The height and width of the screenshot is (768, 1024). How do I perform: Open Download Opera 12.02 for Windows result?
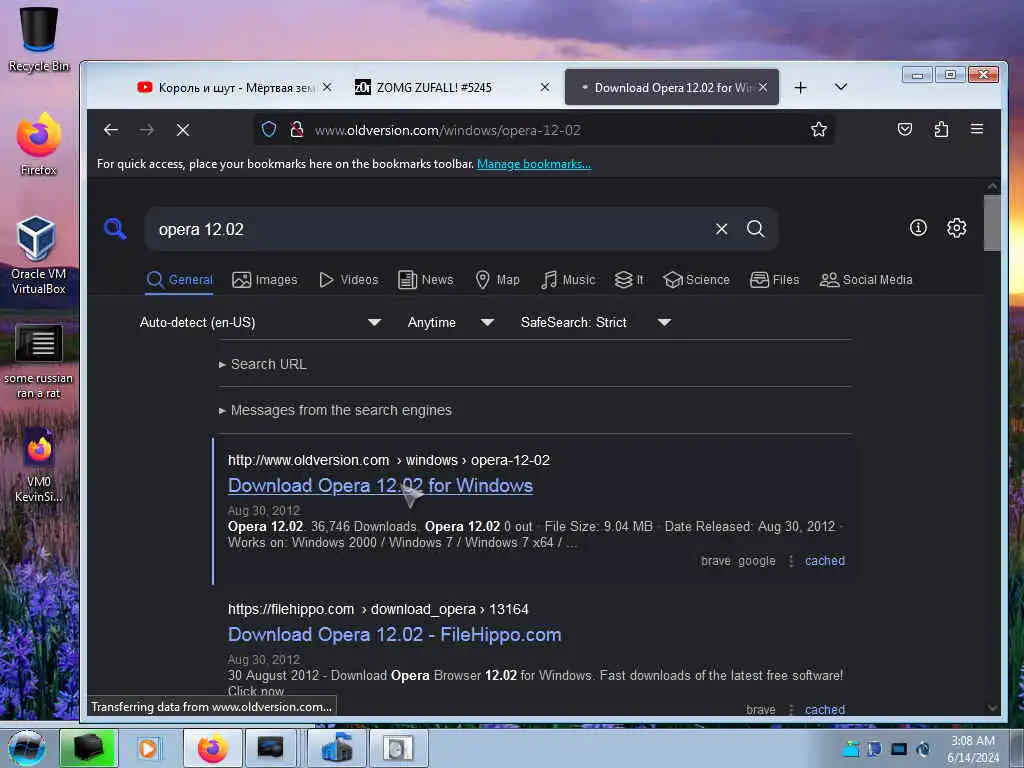click(380, 486)
